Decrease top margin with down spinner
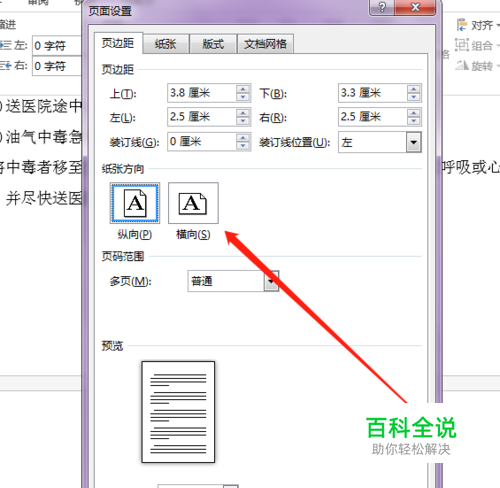 pos(243,97)
